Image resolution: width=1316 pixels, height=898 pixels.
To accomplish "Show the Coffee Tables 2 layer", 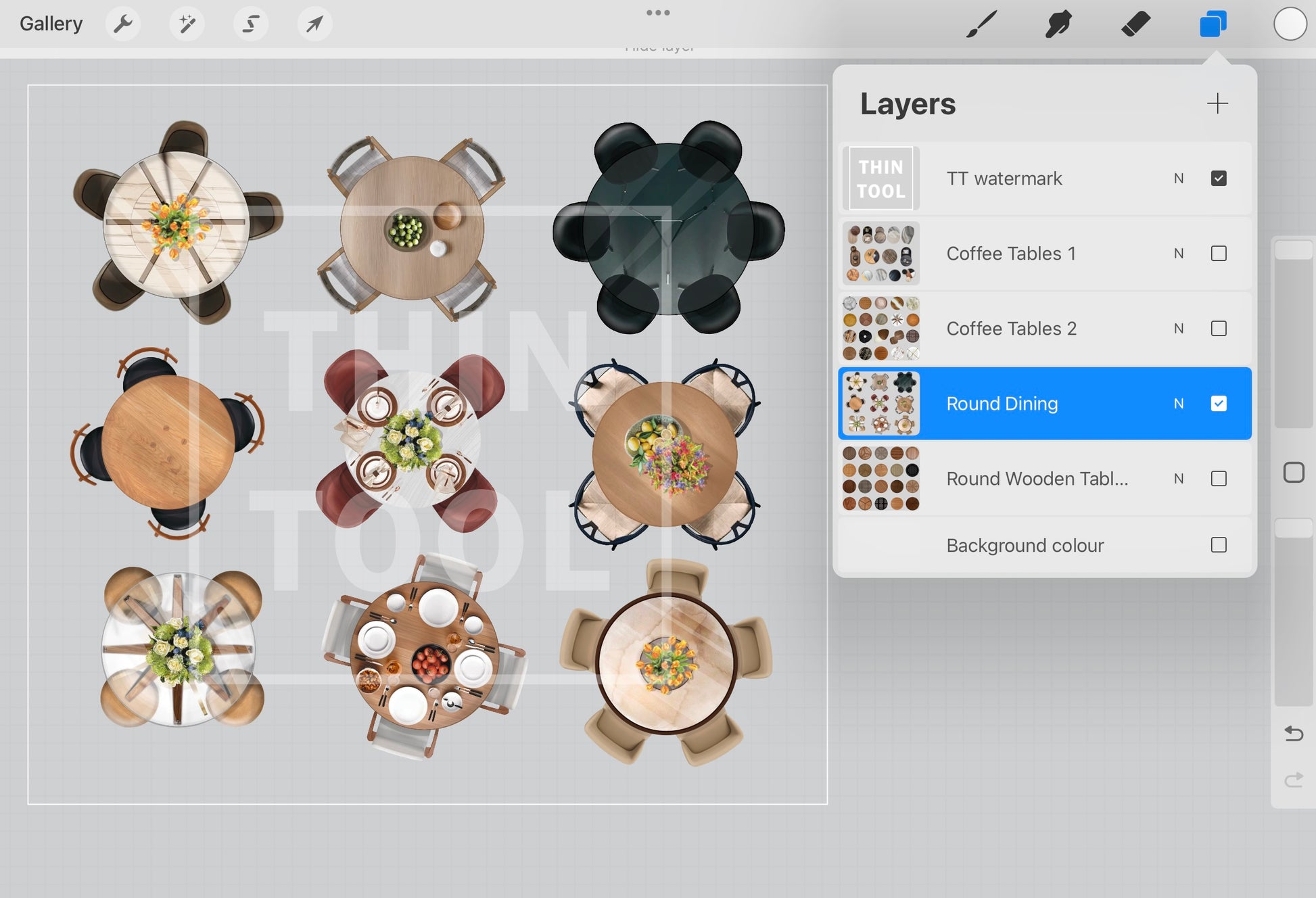I will tap(1219, 329).
